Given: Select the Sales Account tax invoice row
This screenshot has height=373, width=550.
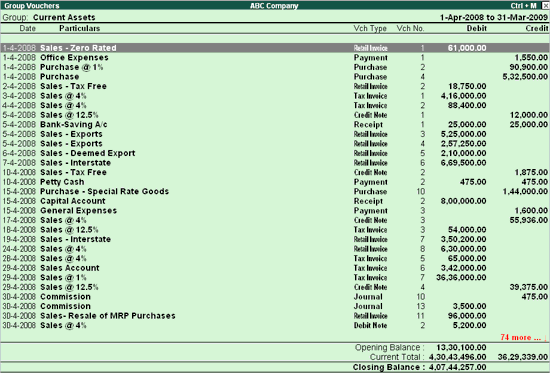Looking at the screenshot, I should click(275, 268).
